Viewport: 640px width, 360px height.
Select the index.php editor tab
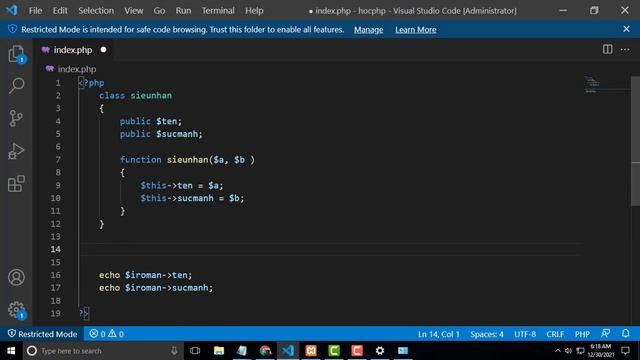click(73, 50)
